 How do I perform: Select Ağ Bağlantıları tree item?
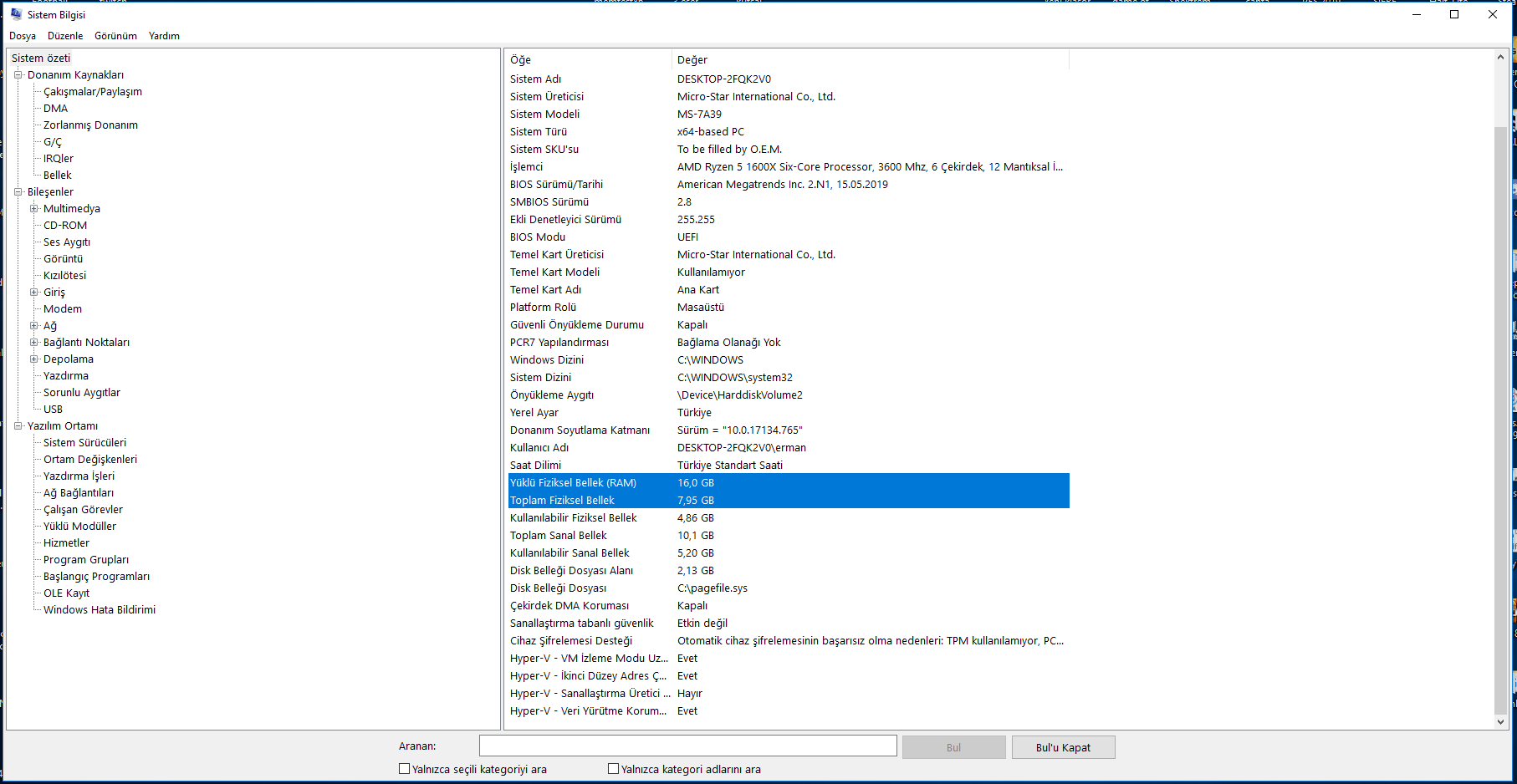(x=79, y=493)
